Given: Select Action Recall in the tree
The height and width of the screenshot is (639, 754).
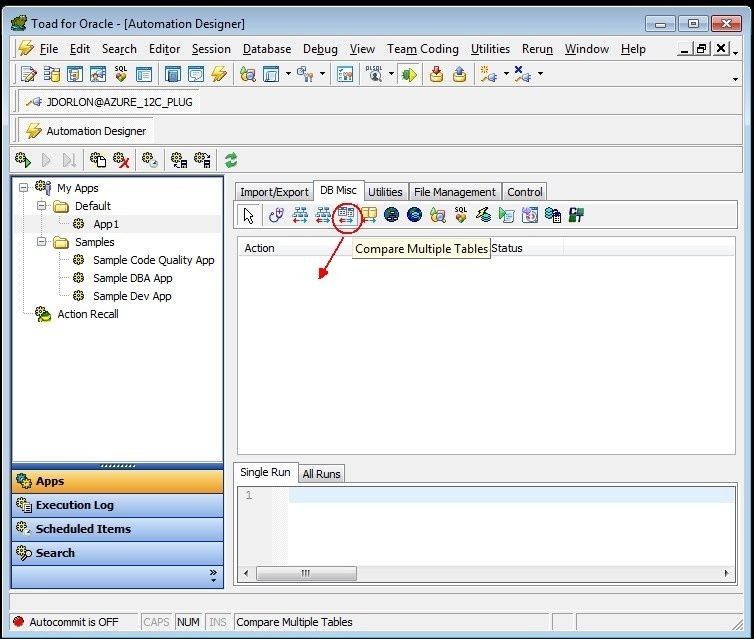Looking at the screenshot, I should click(88, 314).
